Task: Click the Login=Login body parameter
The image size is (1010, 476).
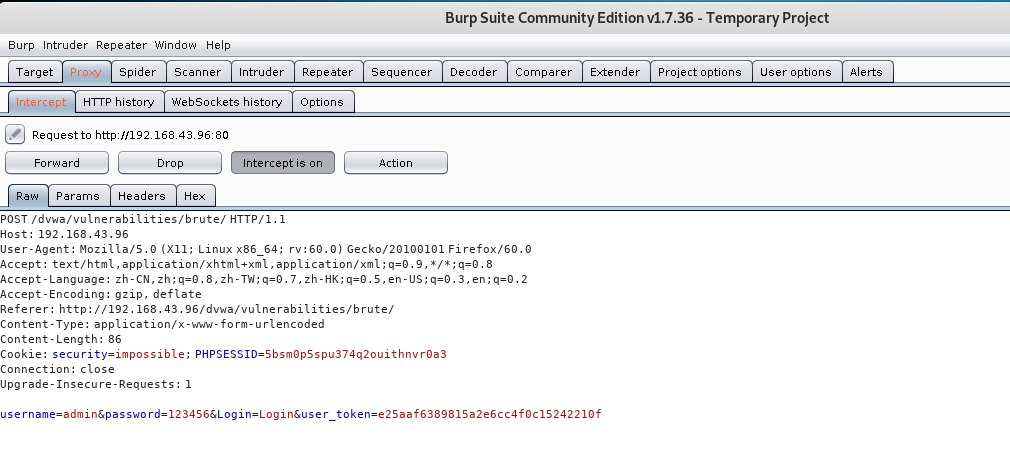Action: pos(255,414)
